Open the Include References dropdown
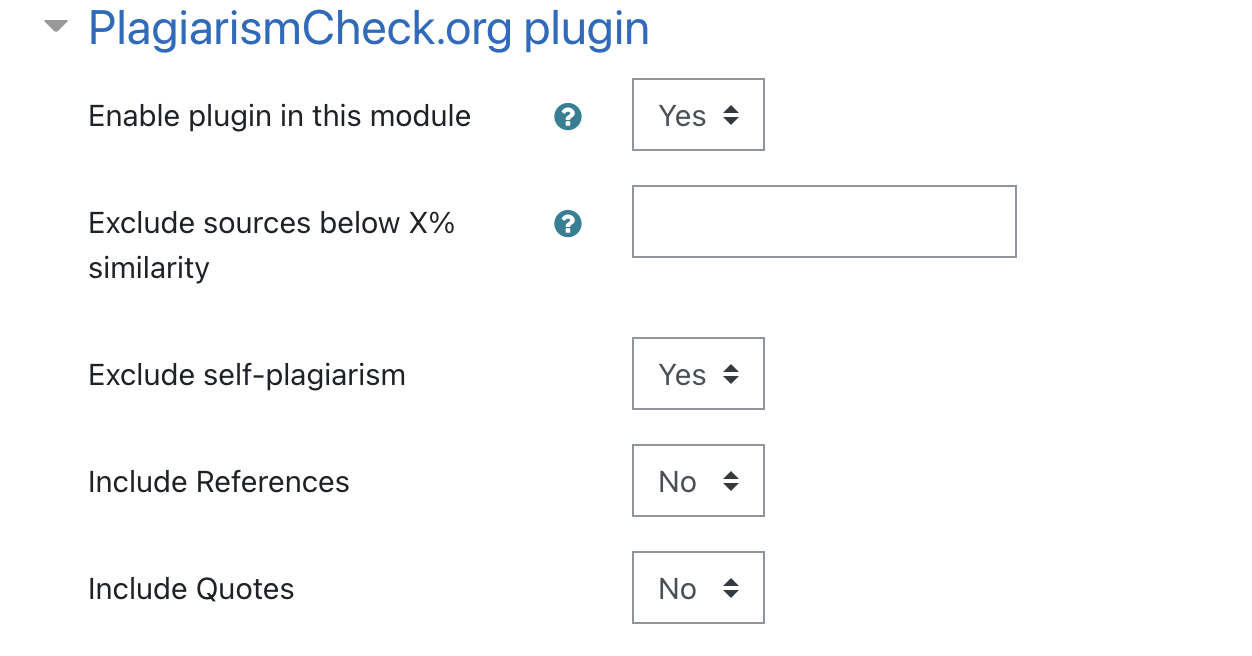Viewport: 1252px width, 656px height. pos(698,481)
